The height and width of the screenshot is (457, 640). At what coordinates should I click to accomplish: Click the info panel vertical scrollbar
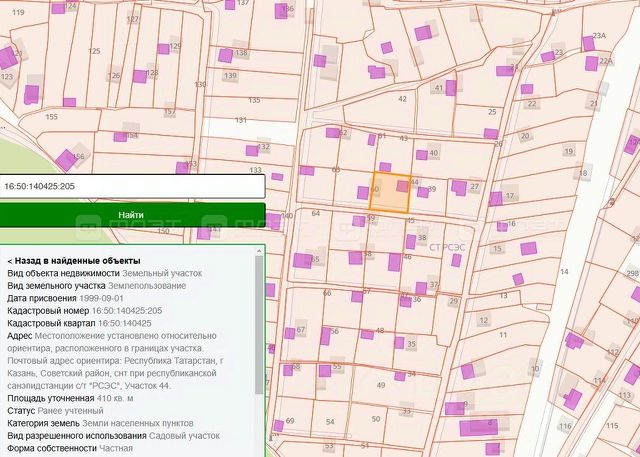pos(259,325)
